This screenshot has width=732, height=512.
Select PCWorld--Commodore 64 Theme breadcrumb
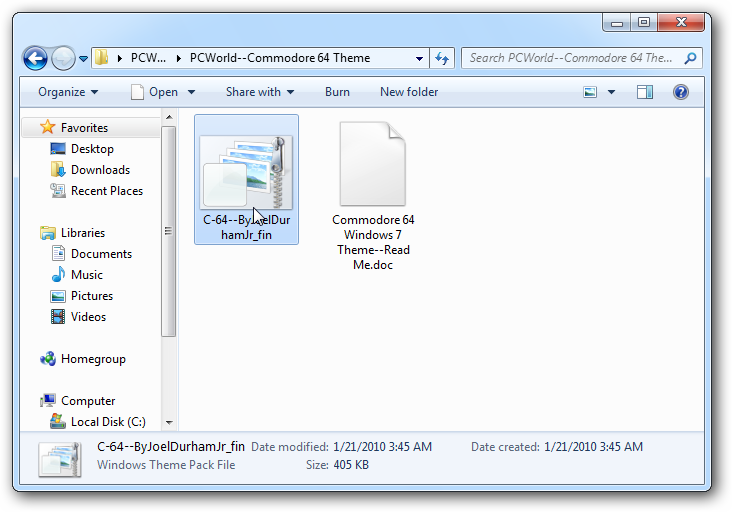(280, 58)
